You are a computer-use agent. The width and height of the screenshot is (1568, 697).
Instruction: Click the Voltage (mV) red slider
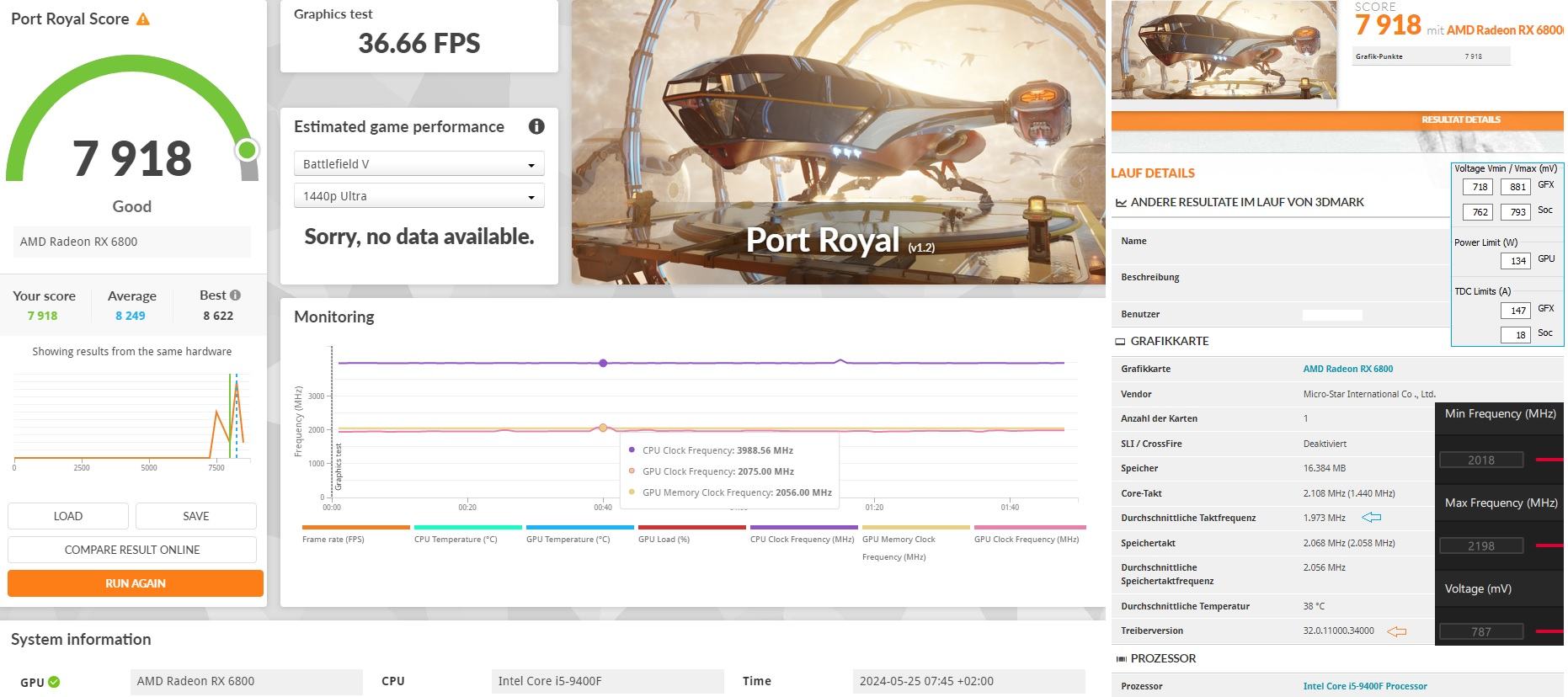point(1549,632)
